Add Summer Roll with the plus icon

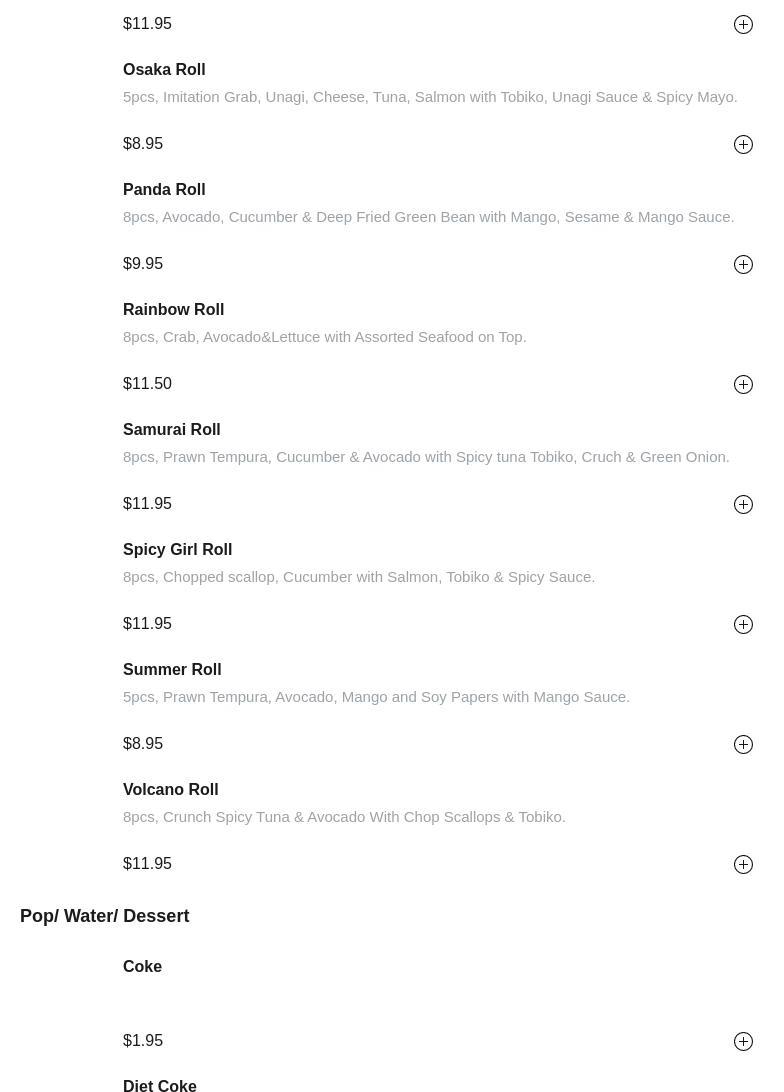(743, 744)
